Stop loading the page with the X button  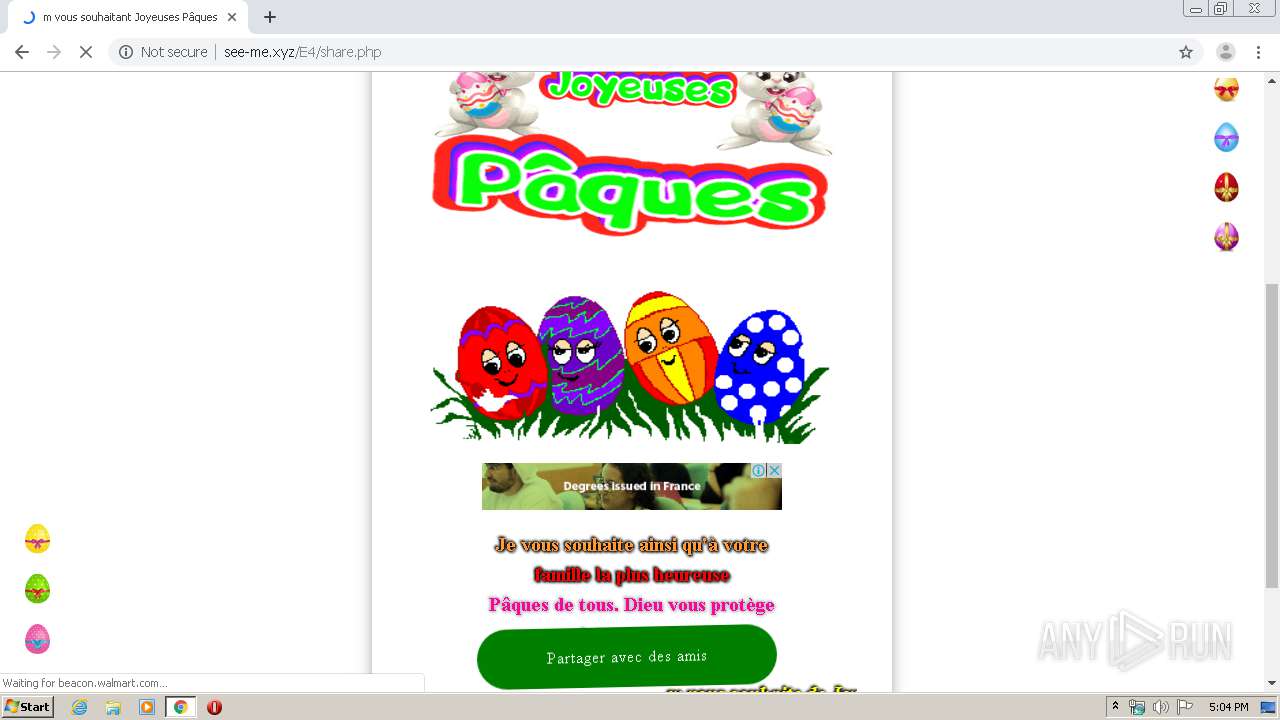tap(86, 52)
